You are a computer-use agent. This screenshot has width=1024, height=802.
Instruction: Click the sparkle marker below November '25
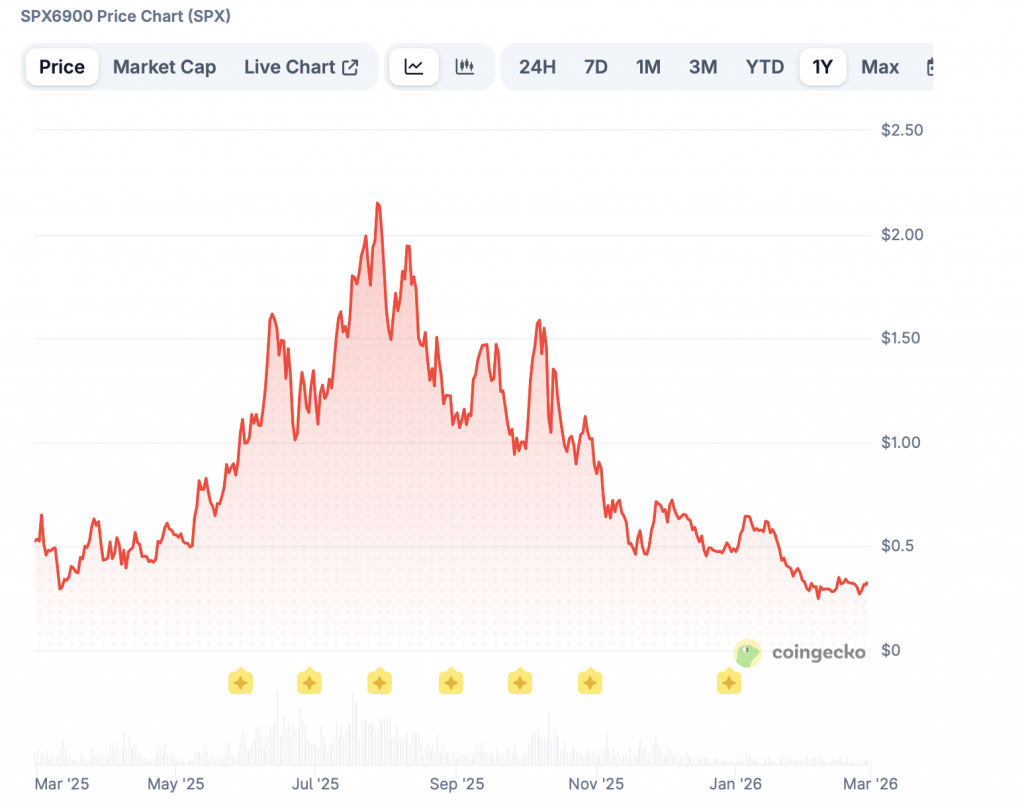pyautogui.click(x=589, y=682)
